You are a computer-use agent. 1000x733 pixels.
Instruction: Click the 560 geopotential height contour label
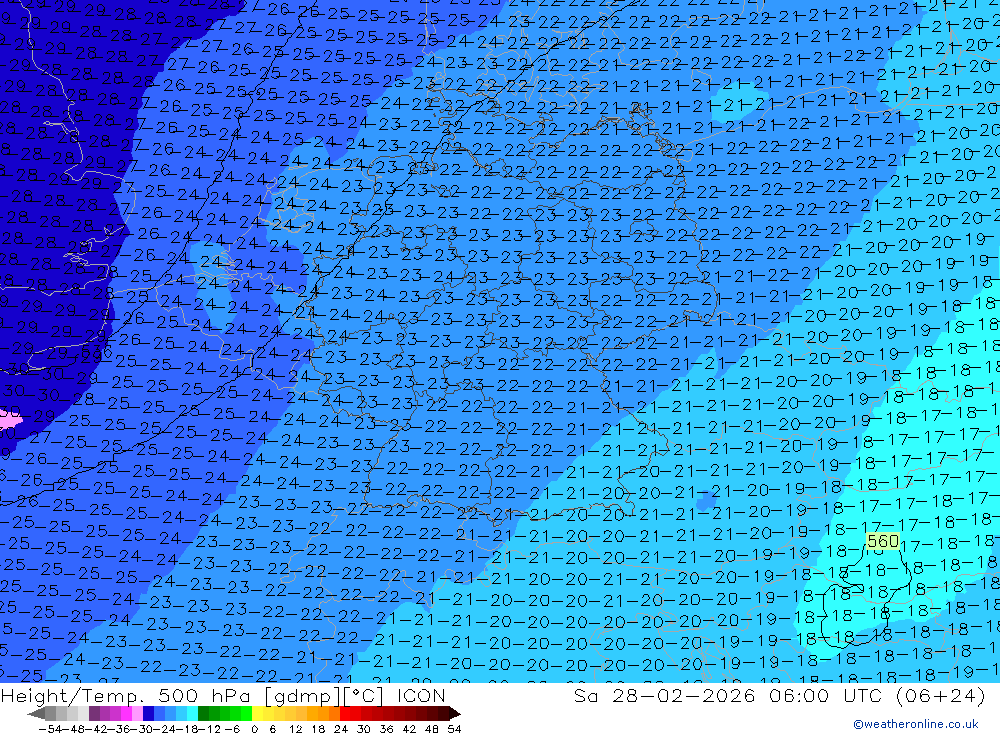(x=883, y=541)
